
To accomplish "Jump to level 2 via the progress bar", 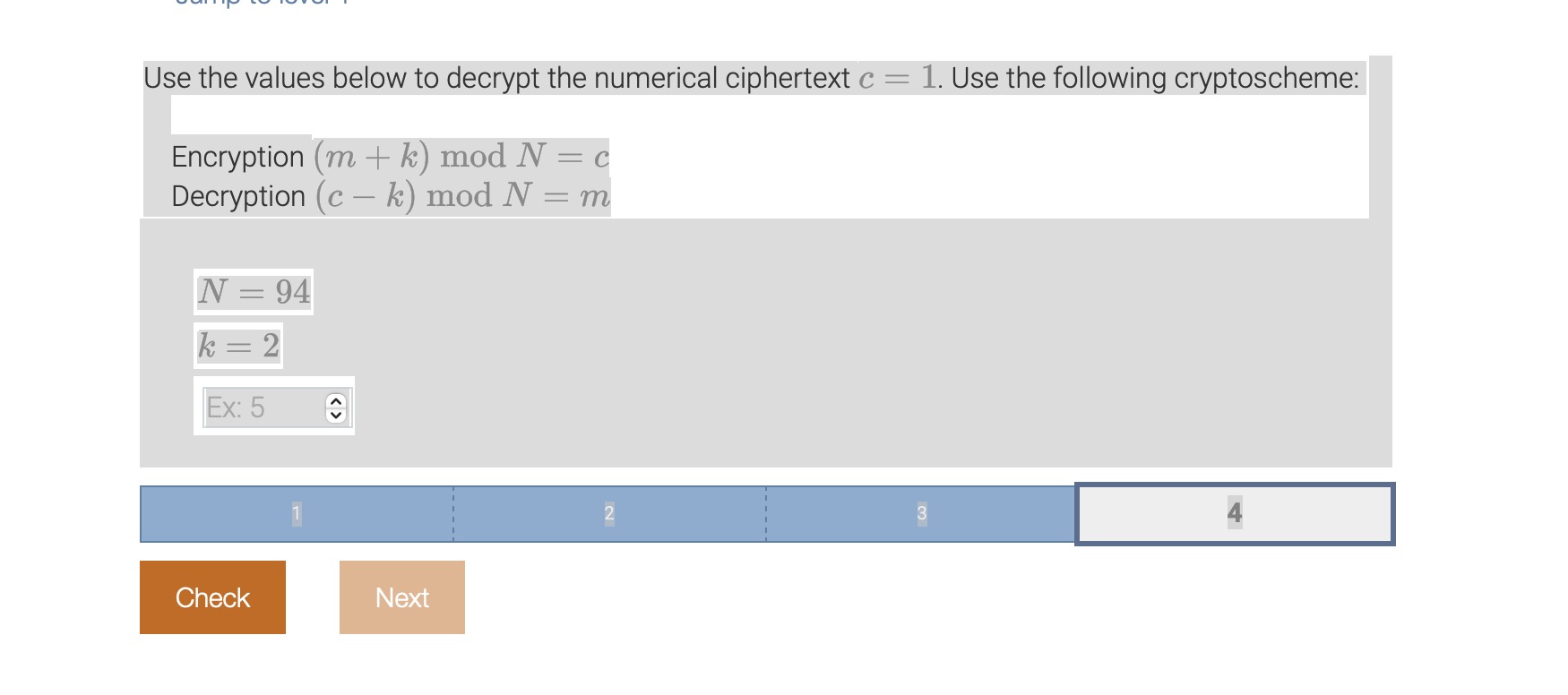I will click(609, 512).
